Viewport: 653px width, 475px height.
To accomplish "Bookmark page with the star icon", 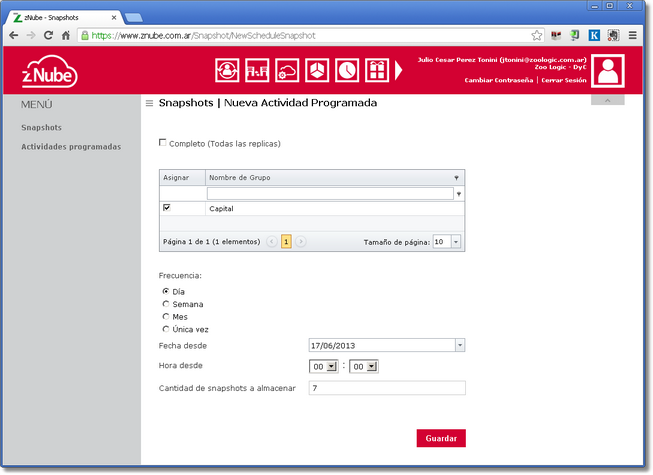I will (x=536, y=35).
